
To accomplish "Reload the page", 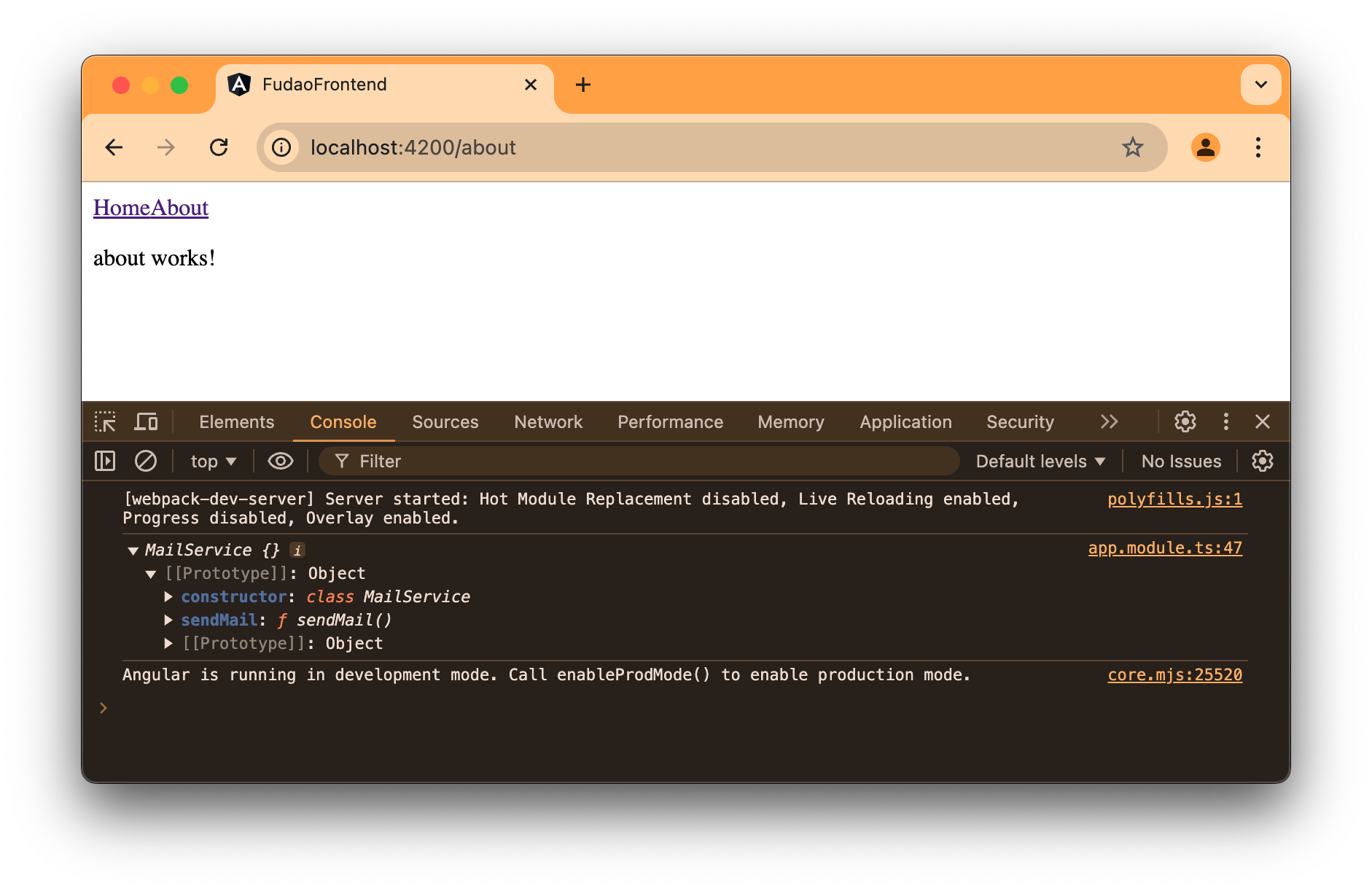I will click(219, 147).
